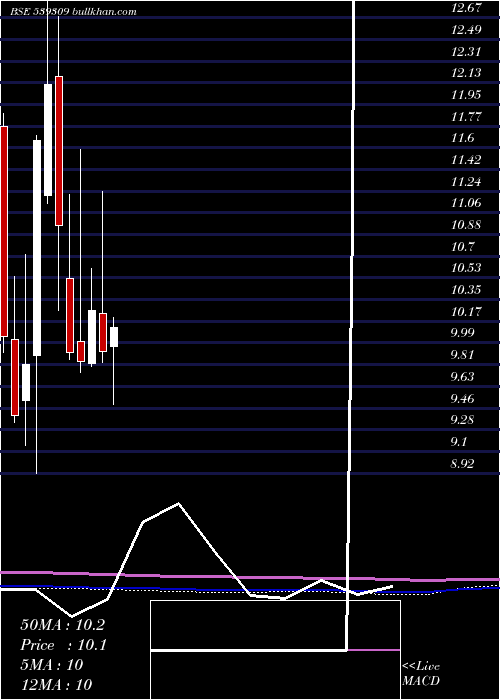Image resolution: width=500 pixels, height=700 pixels.
Task: Click the 11.95 price axis label
Action: pyautogui.click(x=466, y=95)
